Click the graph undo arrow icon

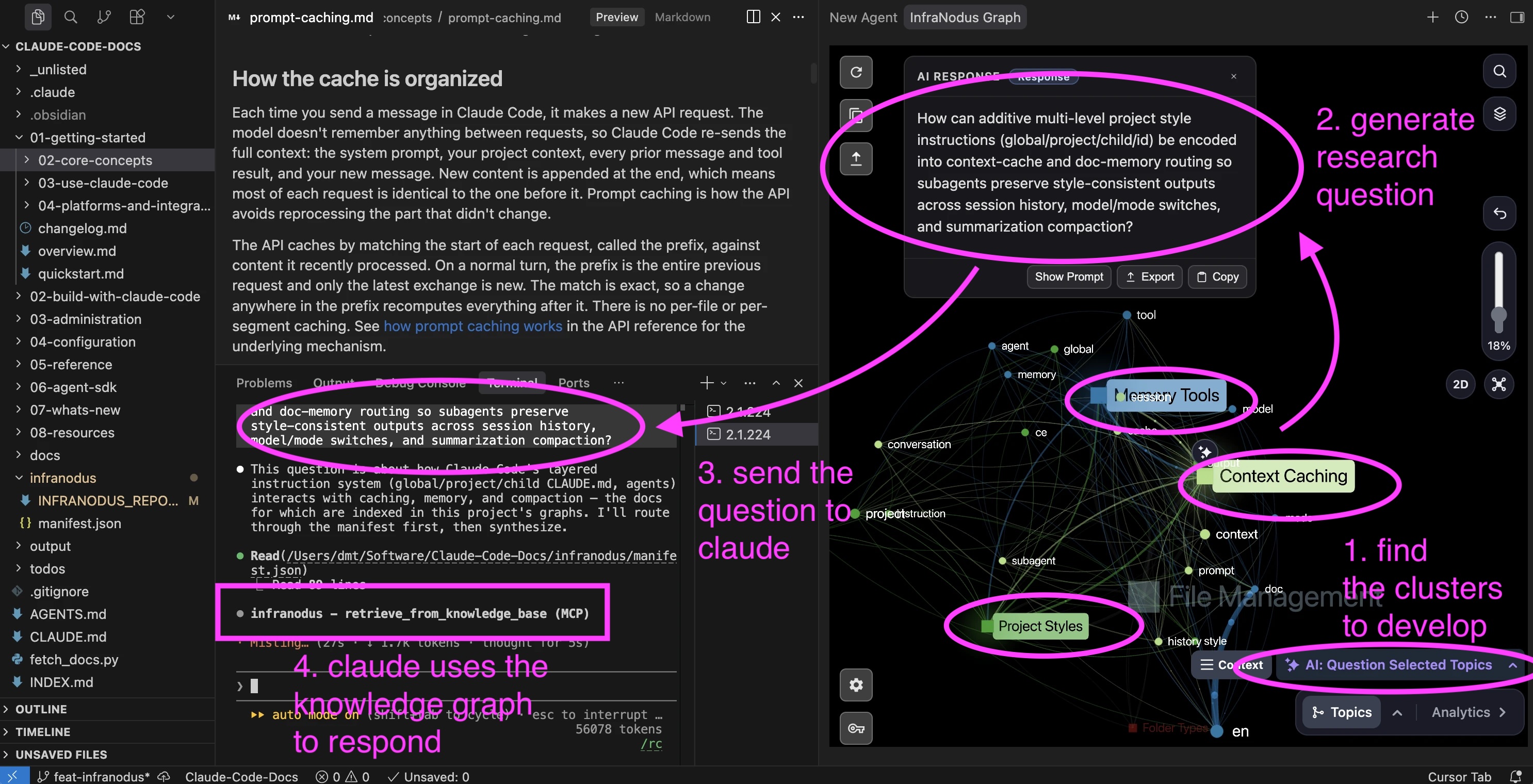[1499, 213]
